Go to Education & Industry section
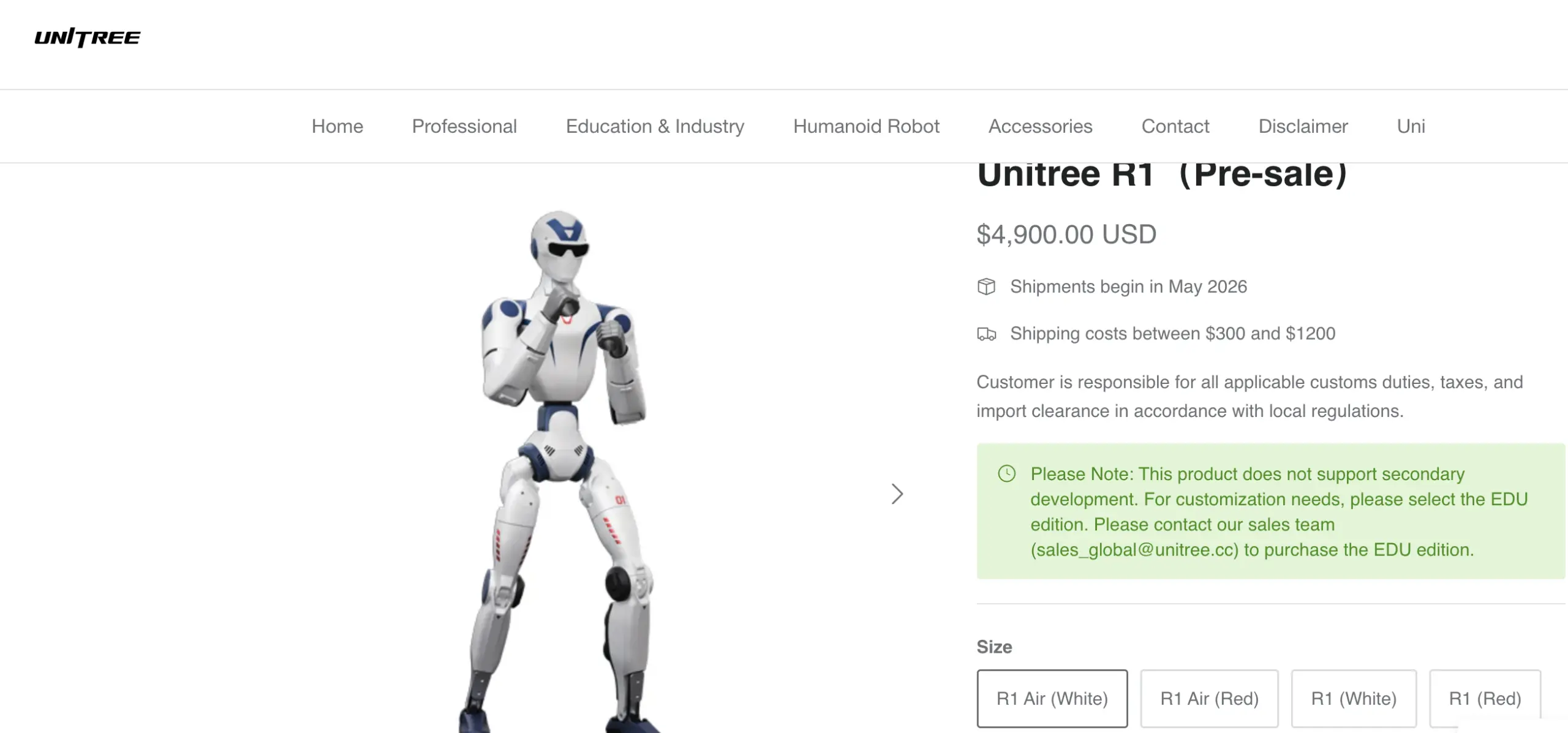 click(655, 126)
